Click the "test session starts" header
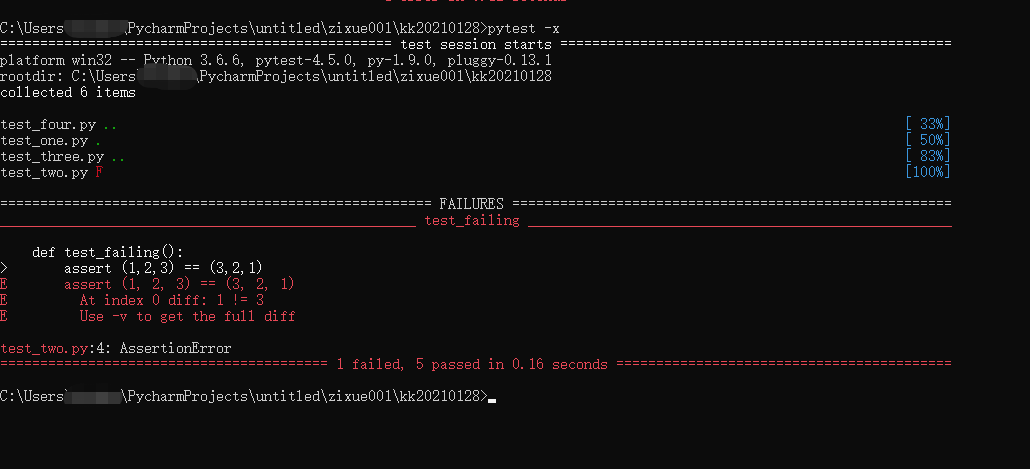The height and width of the screenshot is (469, 1030). click(x=475, y=45)
